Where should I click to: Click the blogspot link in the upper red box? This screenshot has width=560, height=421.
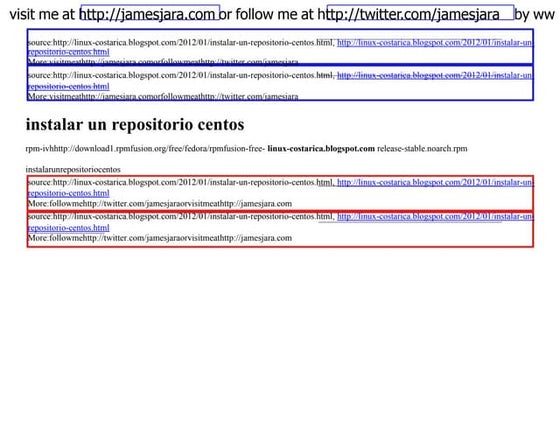[x=435, y=182]
